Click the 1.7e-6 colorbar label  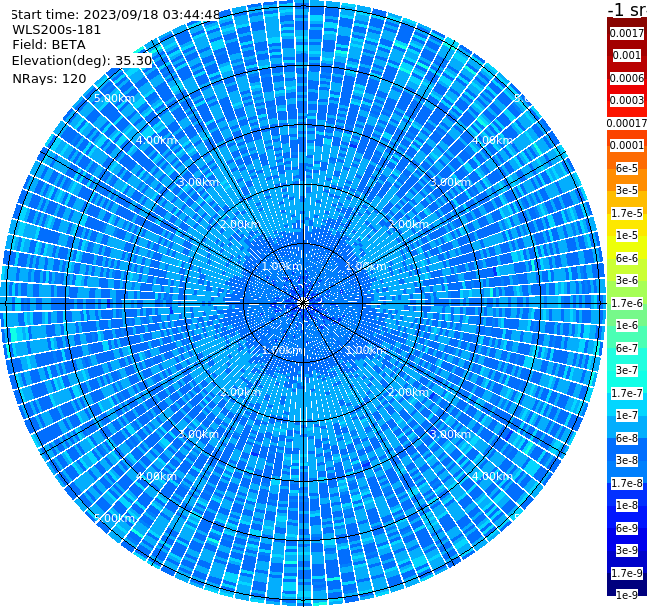[627, 303]
